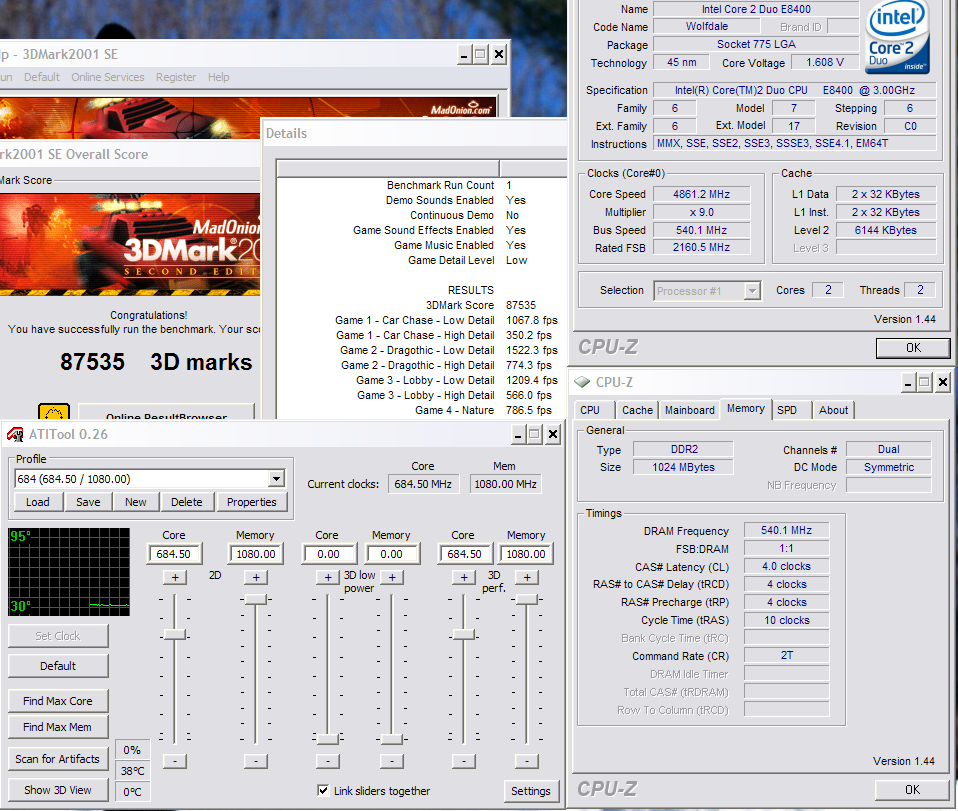This screenshot has height=811, width=958.
Task: Decrease 3D low power Core with minus
Action: click(x=327, y=761)
